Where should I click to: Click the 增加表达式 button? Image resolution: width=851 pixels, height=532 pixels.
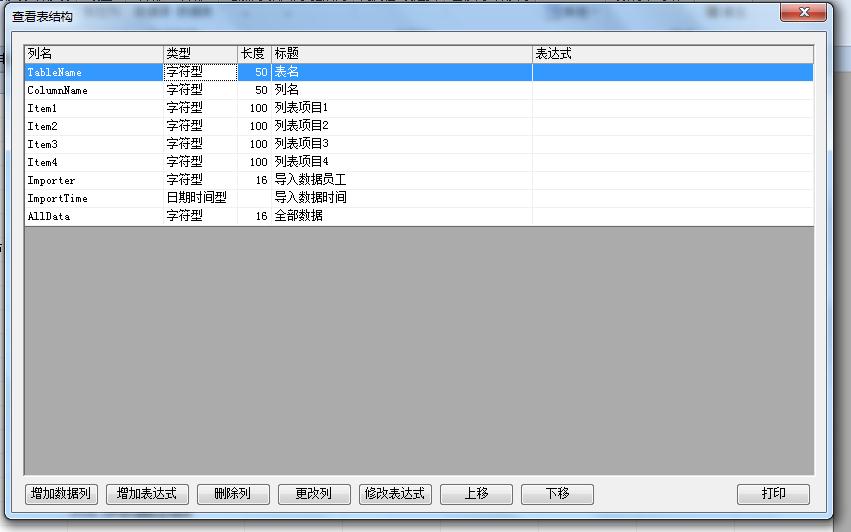pos(147,494)
